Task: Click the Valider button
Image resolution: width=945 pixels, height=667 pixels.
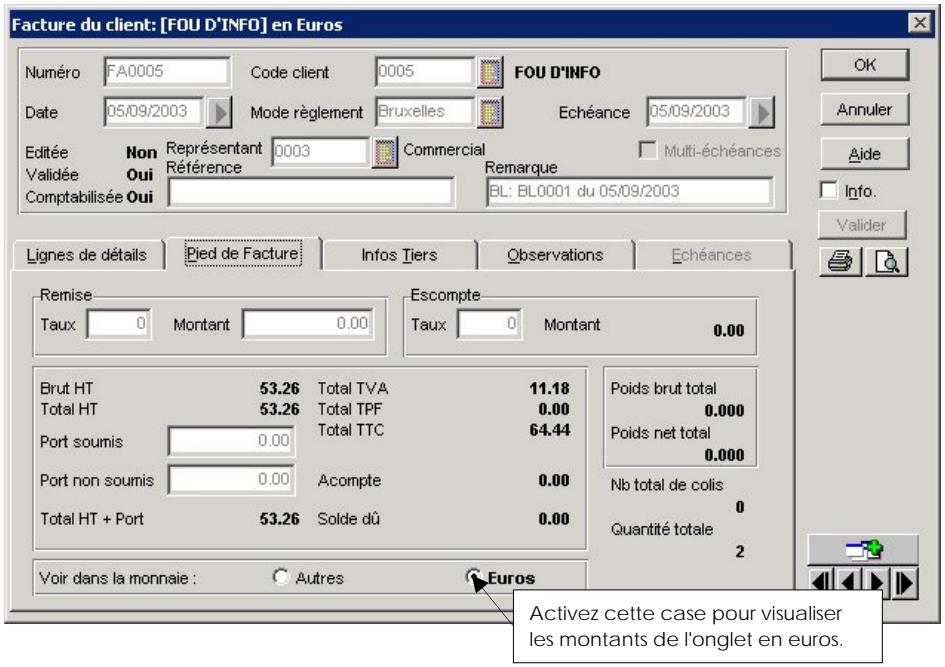Action: point(862,225)
